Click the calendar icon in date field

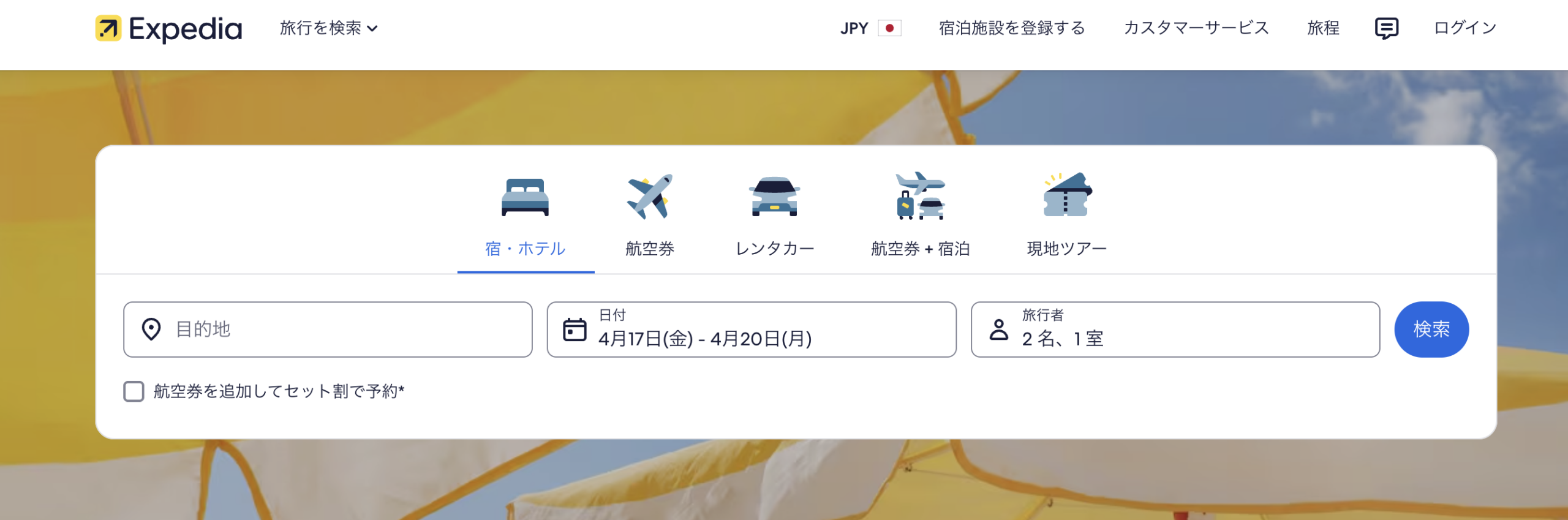click(575, 330)
